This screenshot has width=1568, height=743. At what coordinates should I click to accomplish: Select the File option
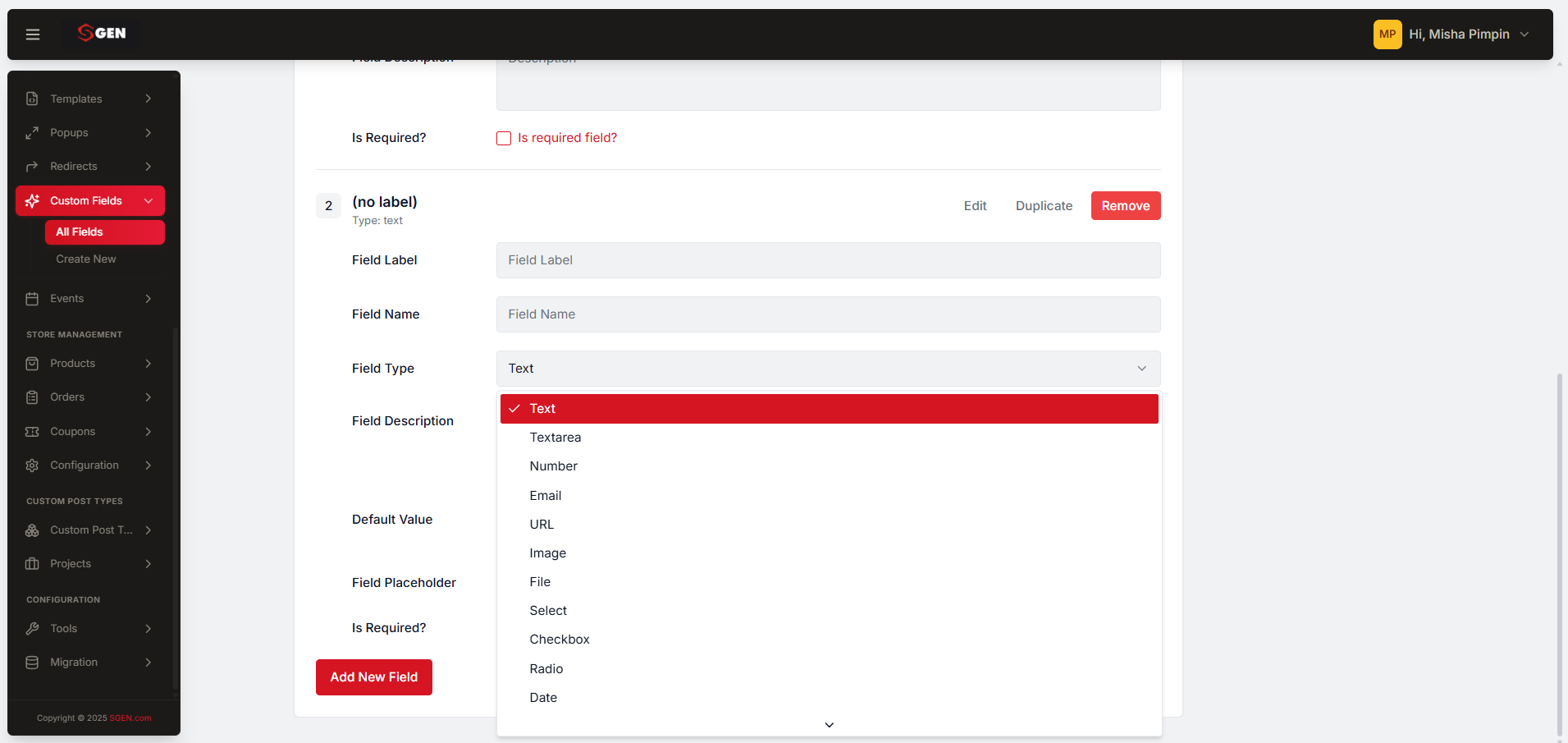(829, 582)
